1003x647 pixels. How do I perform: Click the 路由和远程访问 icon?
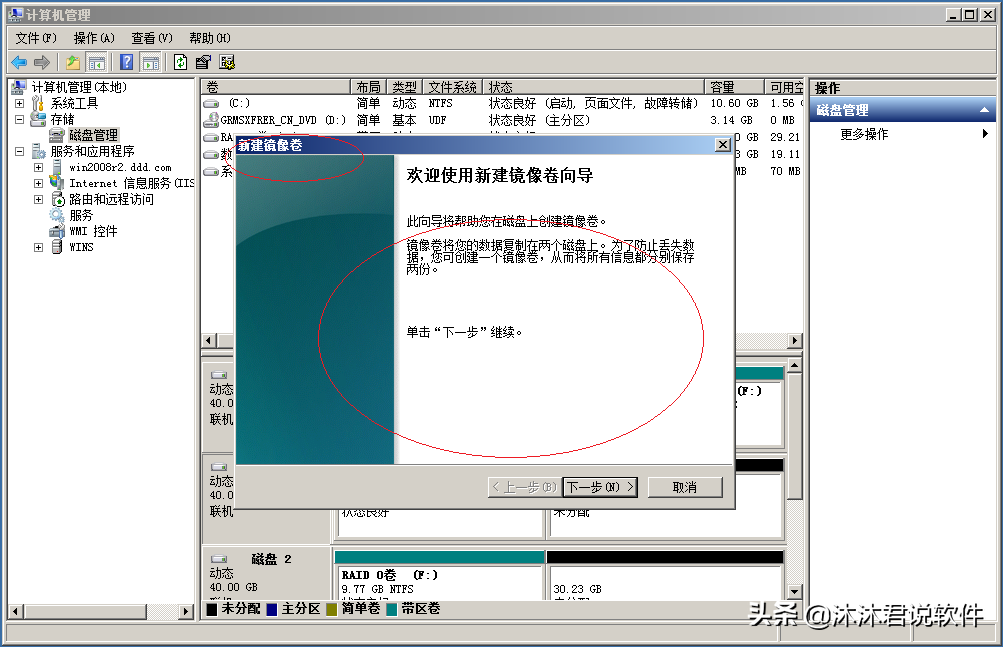58,199
